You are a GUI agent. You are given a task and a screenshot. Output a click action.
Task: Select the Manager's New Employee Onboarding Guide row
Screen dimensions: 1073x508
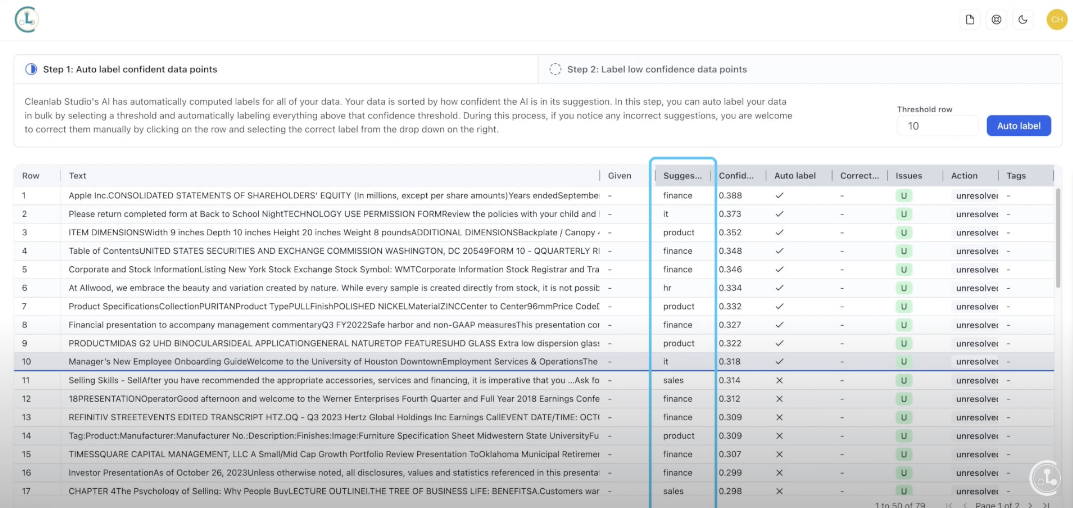[x=534, y=361]
